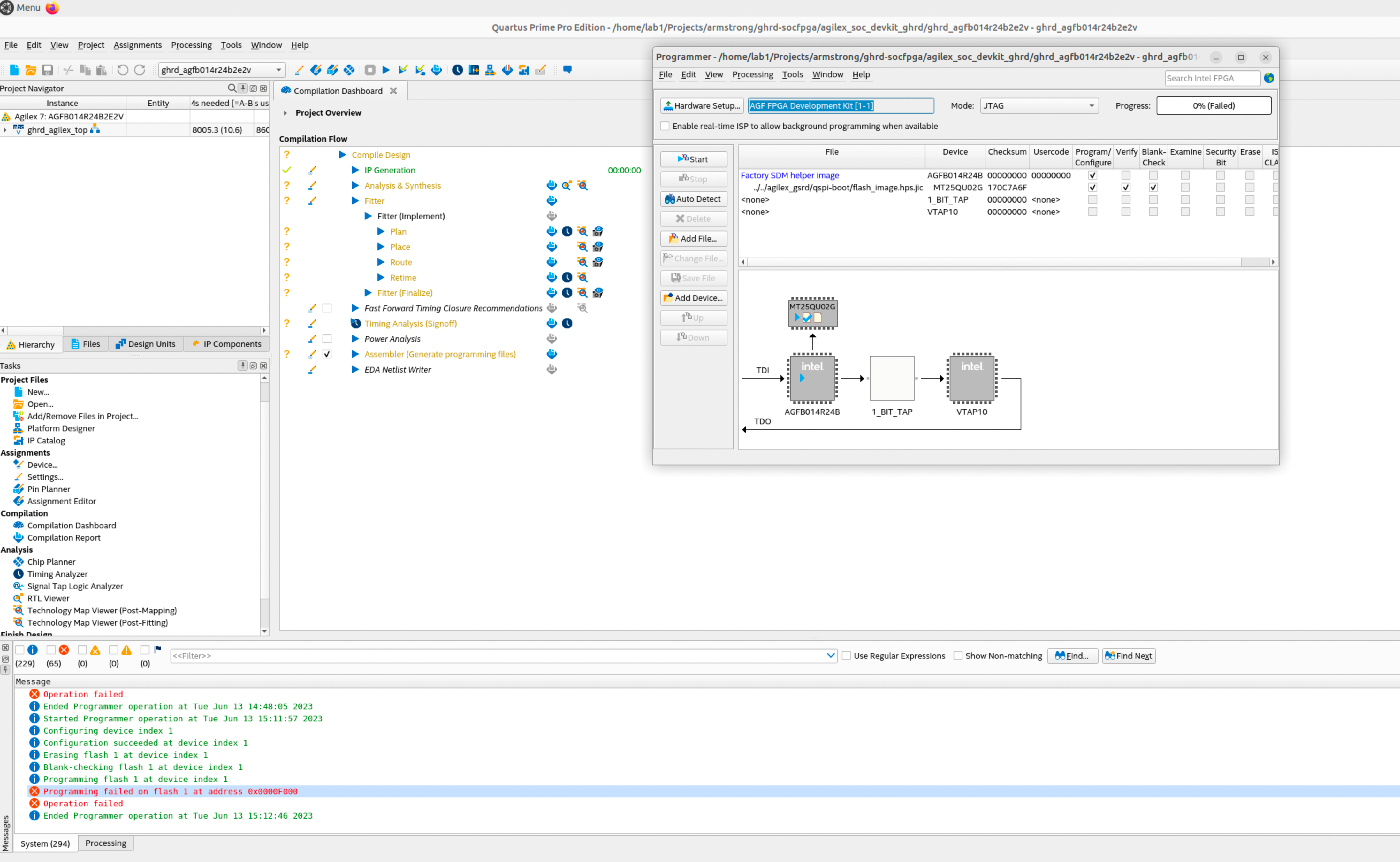Enable real-time ISP checkbox
1400x862 pixels.
click(x=665, y=126)
